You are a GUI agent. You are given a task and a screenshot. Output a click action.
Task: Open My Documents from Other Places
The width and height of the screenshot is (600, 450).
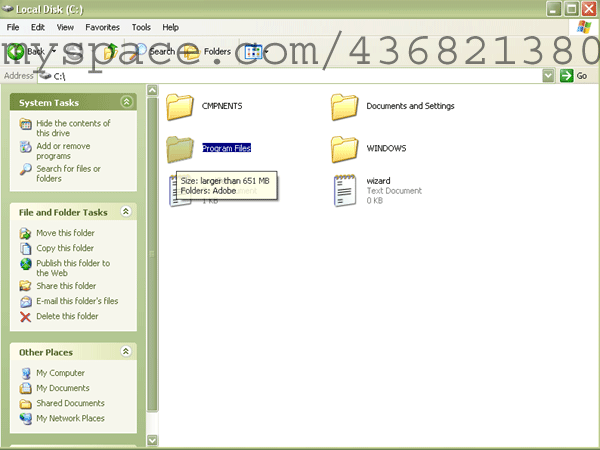coord(63,388)
